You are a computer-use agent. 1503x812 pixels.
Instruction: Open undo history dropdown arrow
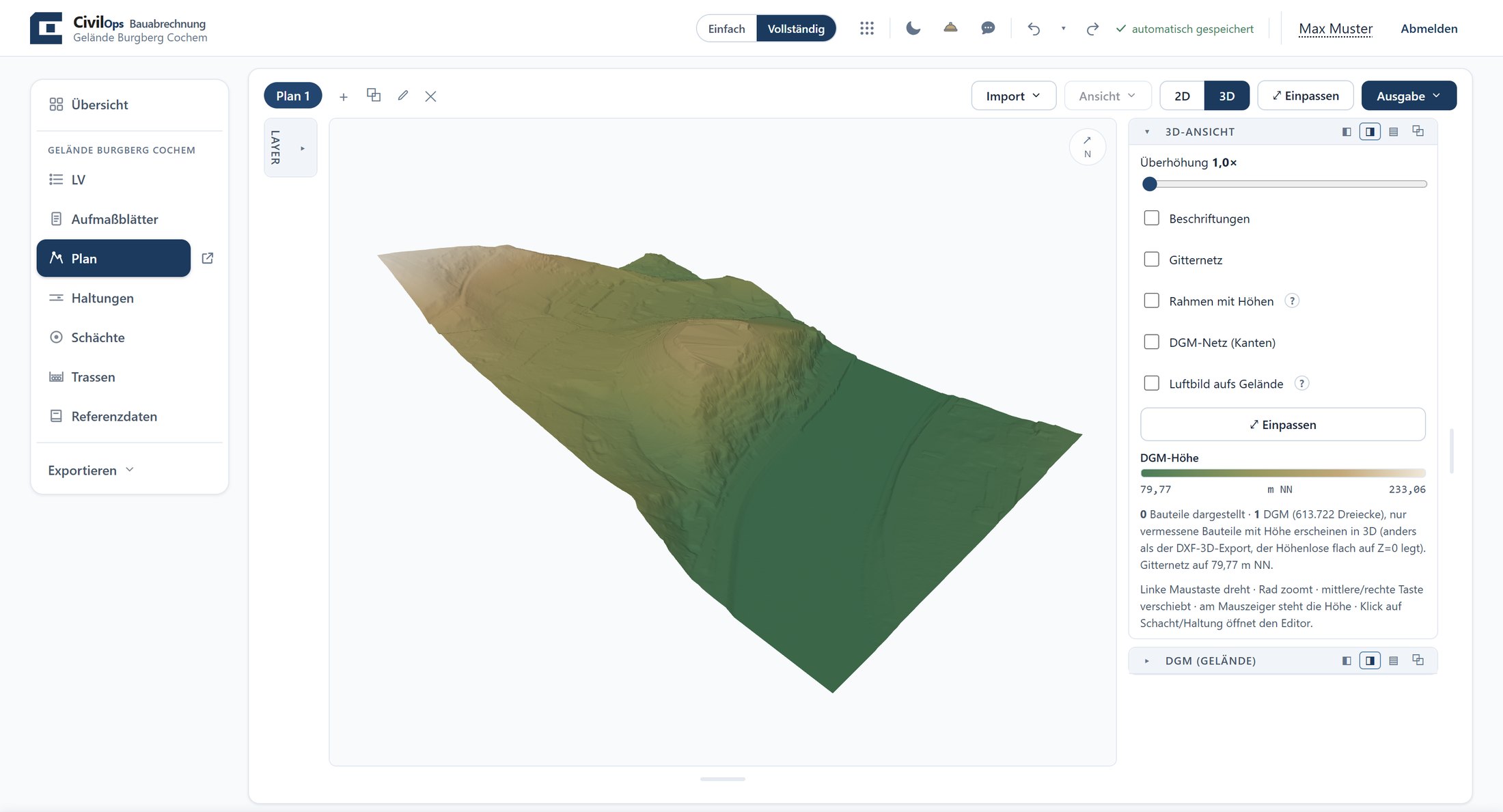pyautogui.click(x=1063, y=28)
